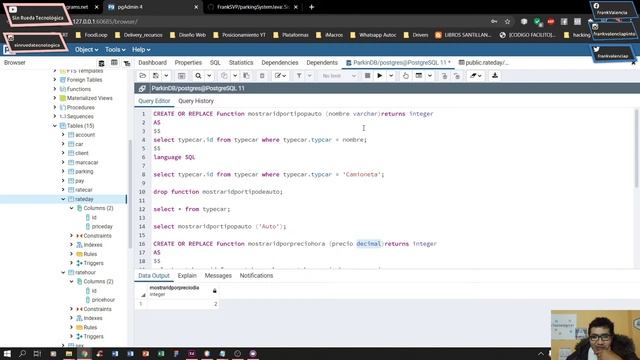Image resolution: width=640 pixels, height=360 pixels.
Task: Click the View Data table icon in Browser header
Action: pyautogui.click(x=114, y=63)
